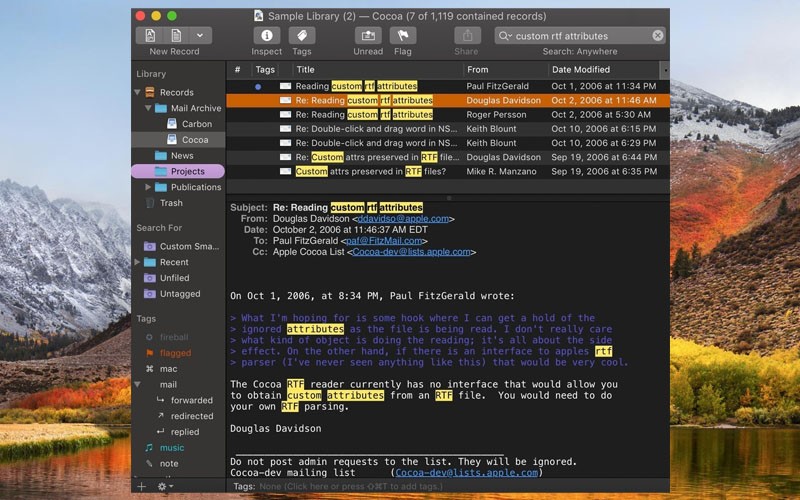Image resolution: width=800 pixels, height=500 pixels.
Task: Select the Cocoa mailbox
Action: click(x=178, y=140)
